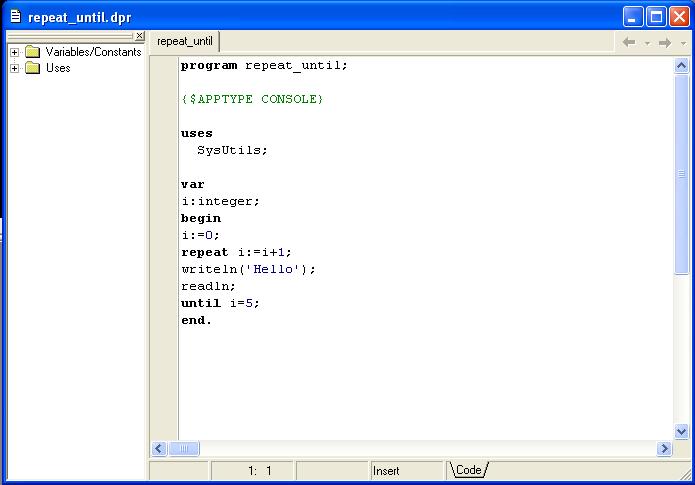Click the 'begin' keyword line
695x485 pixels.
tap(201, 218)
